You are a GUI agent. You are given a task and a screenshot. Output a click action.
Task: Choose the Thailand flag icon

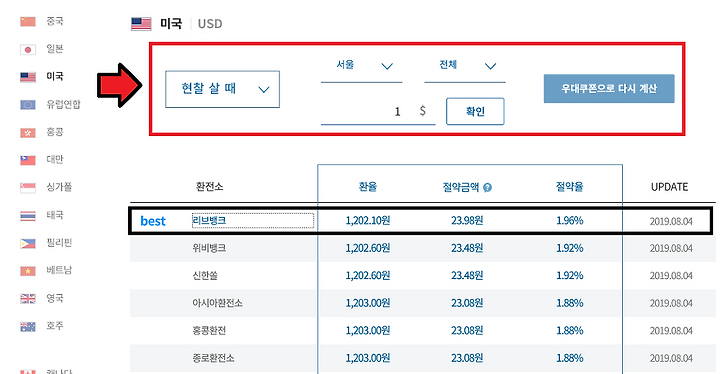28,215
